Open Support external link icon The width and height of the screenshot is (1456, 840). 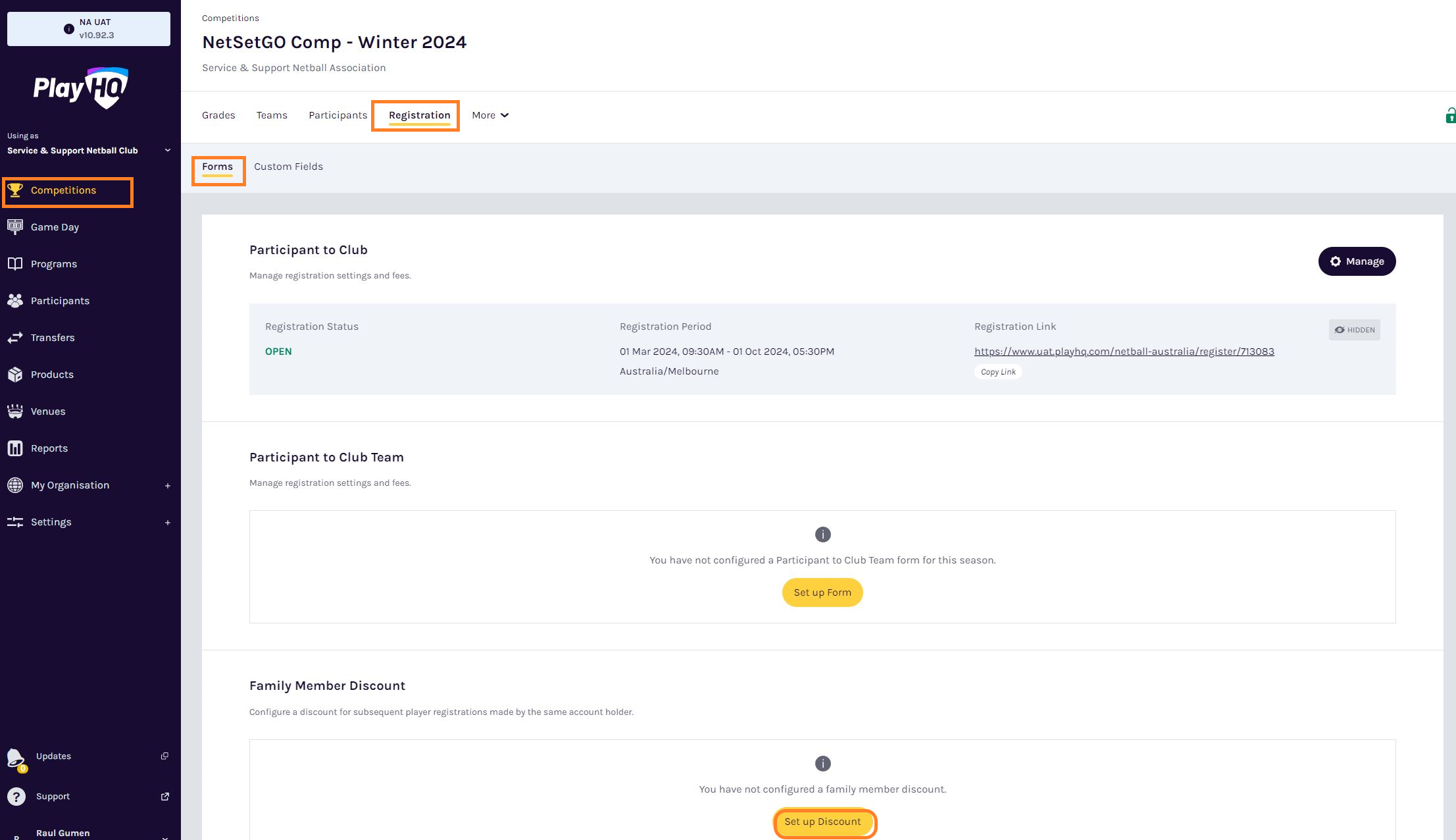[x=165, y=797]
